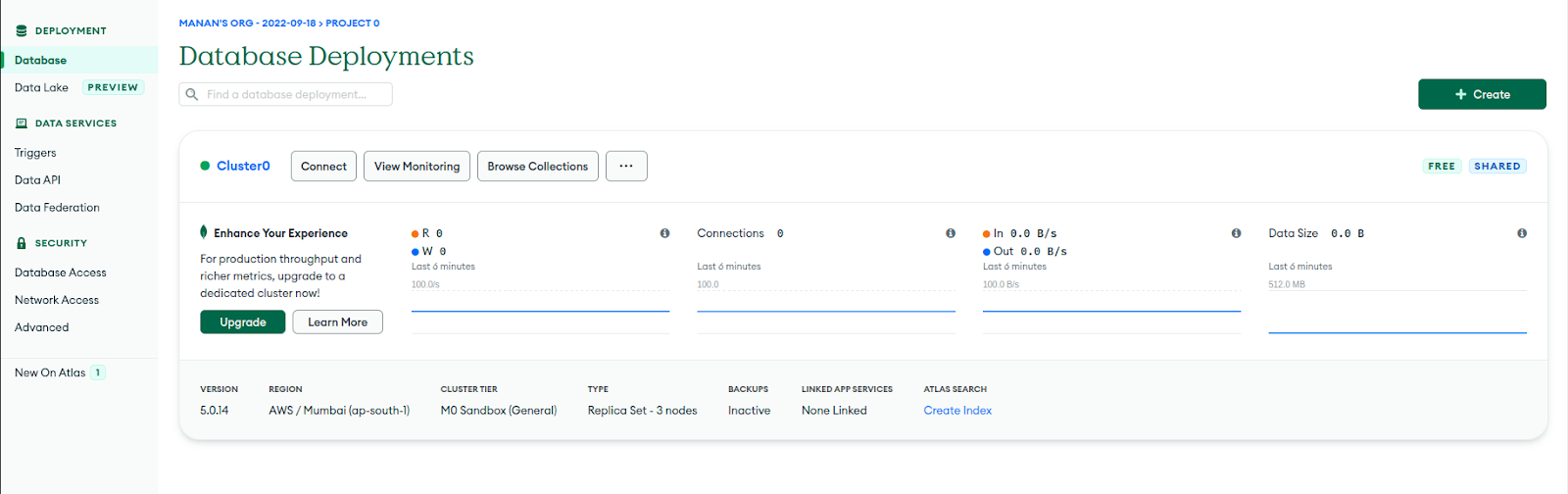This screenshot has width=1568, height=494.
Task: Click the Data Size chart info icon
Action: (1522, 233)
